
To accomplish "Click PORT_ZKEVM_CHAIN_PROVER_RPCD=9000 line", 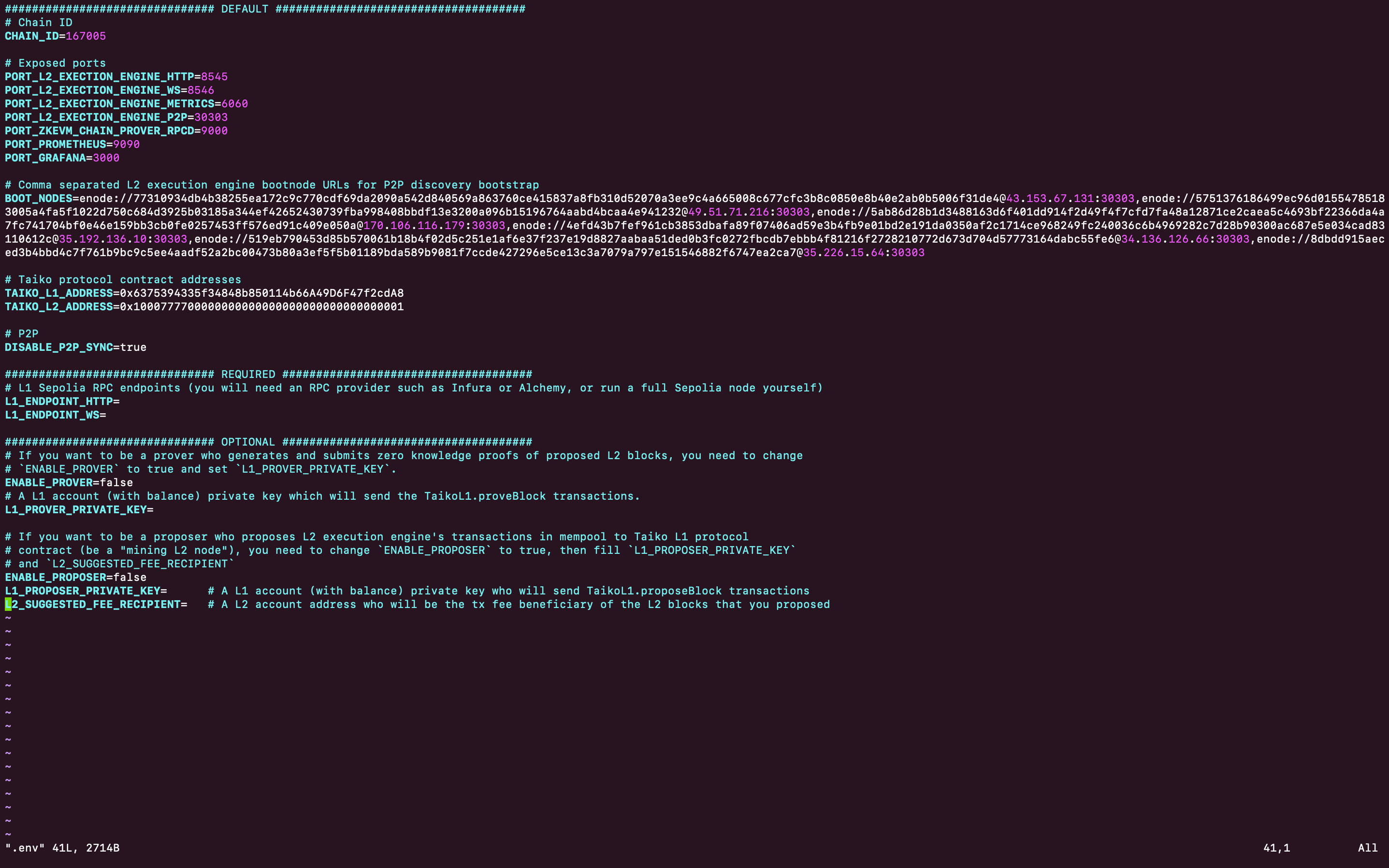I will click(x=116, y=131).
